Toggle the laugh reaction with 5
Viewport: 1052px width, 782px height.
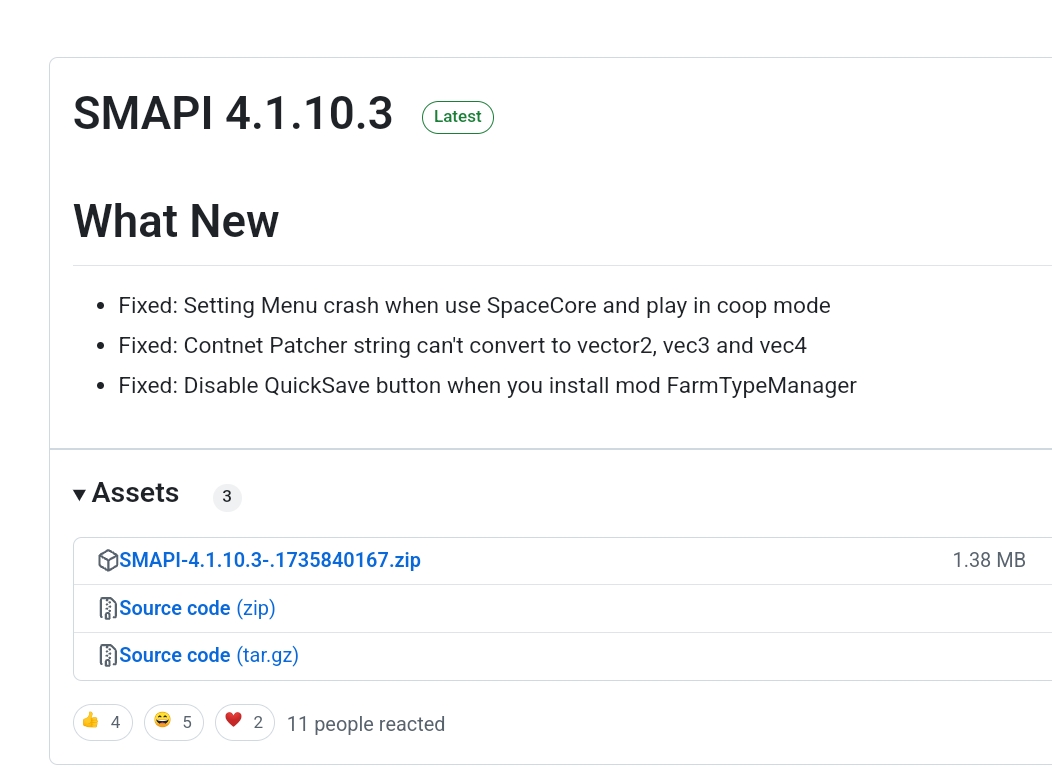click(174, 722)
